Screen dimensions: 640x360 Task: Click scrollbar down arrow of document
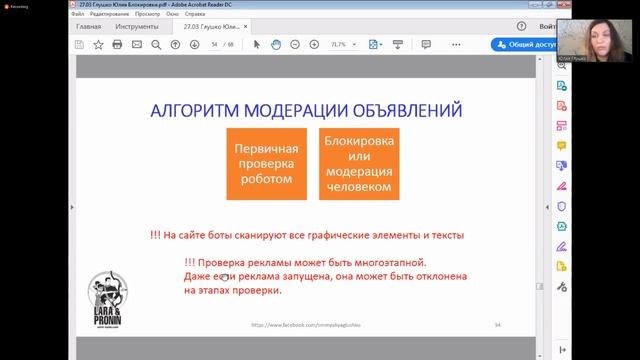coord(540,356)
